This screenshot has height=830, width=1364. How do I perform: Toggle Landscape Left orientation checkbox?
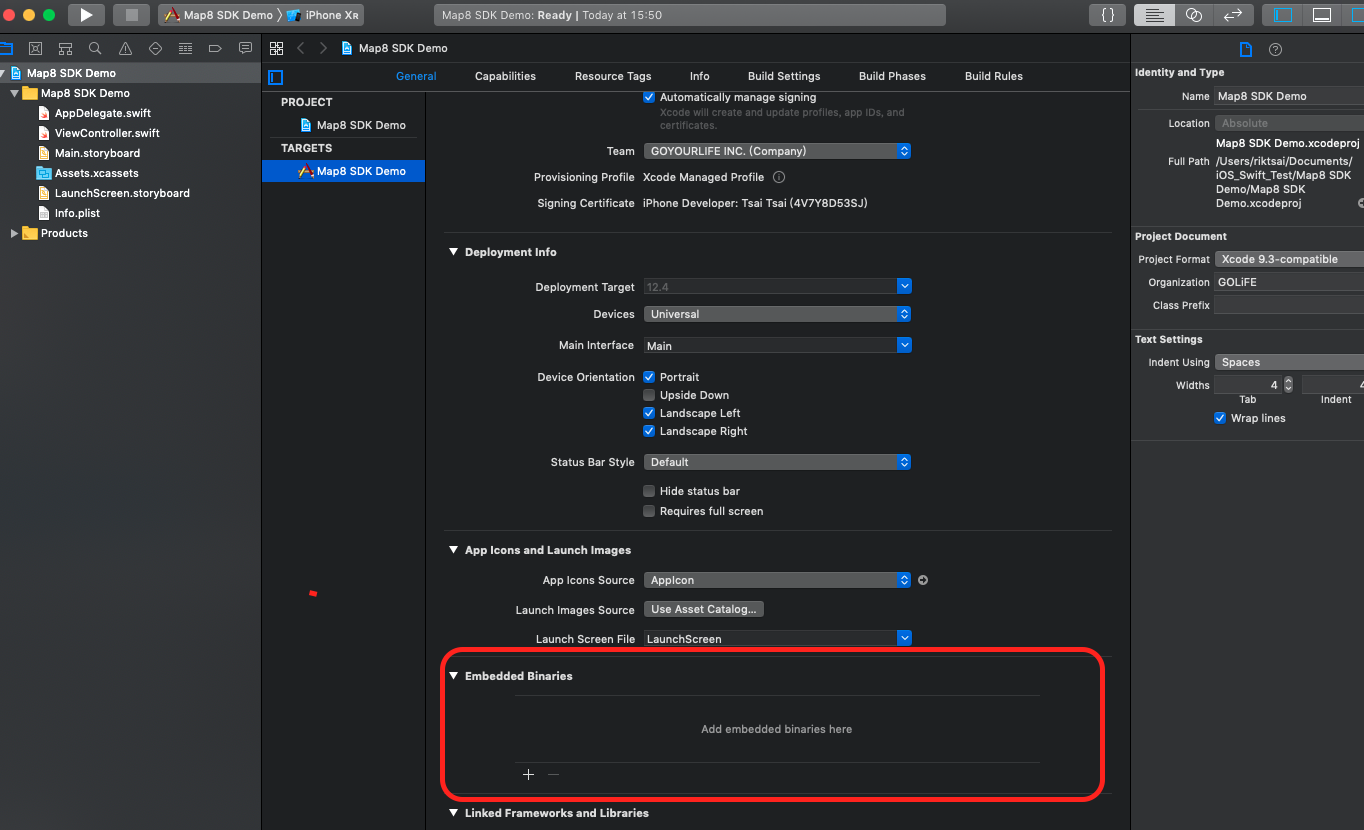[649, 413]
